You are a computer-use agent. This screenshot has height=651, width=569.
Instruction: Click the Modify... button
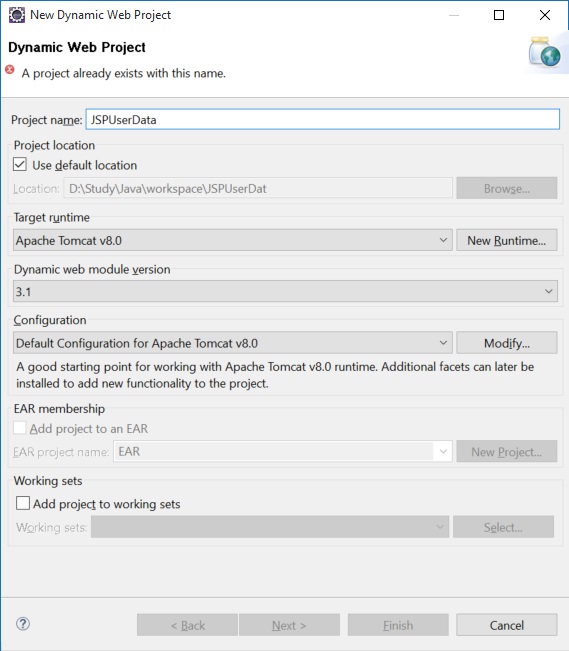[507, 343]
